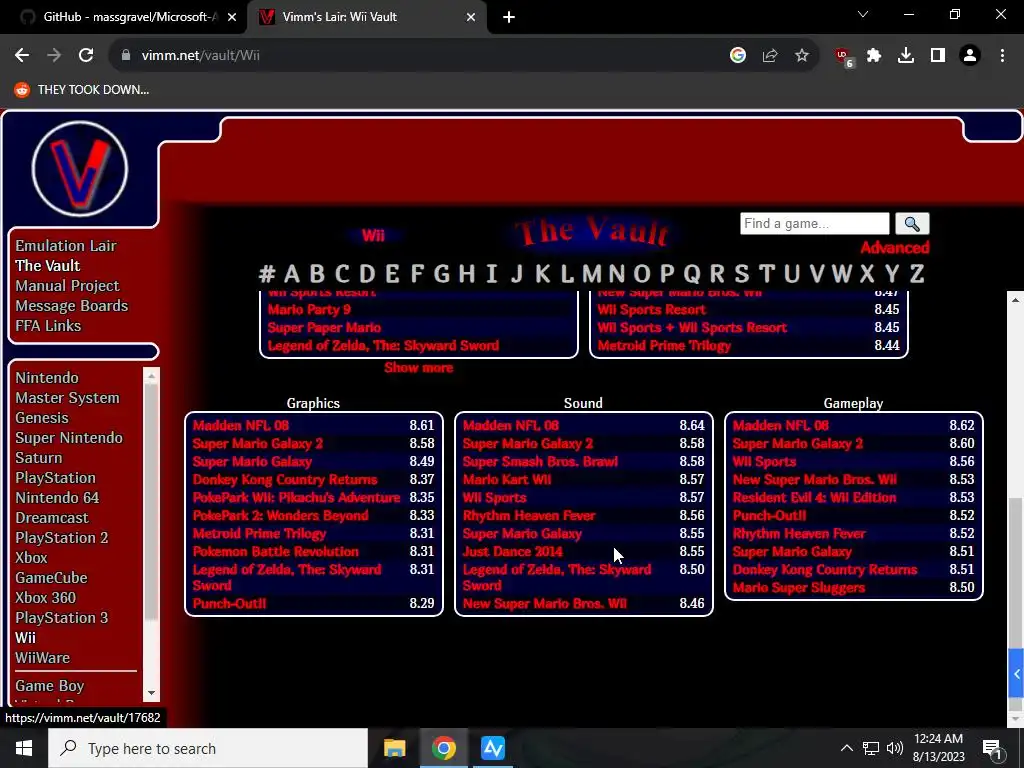Click the Windows taskbar search box
1024x768 pixels.
coord(208,748)
